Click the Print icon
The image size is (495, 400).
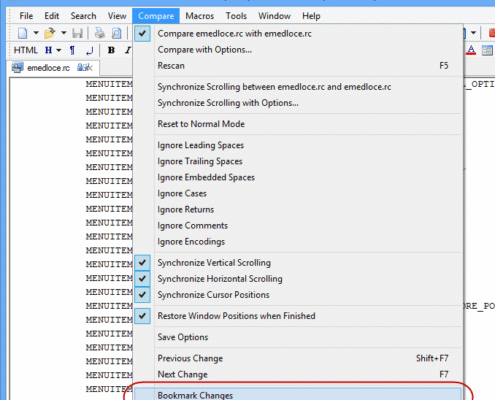pos(100,33)
